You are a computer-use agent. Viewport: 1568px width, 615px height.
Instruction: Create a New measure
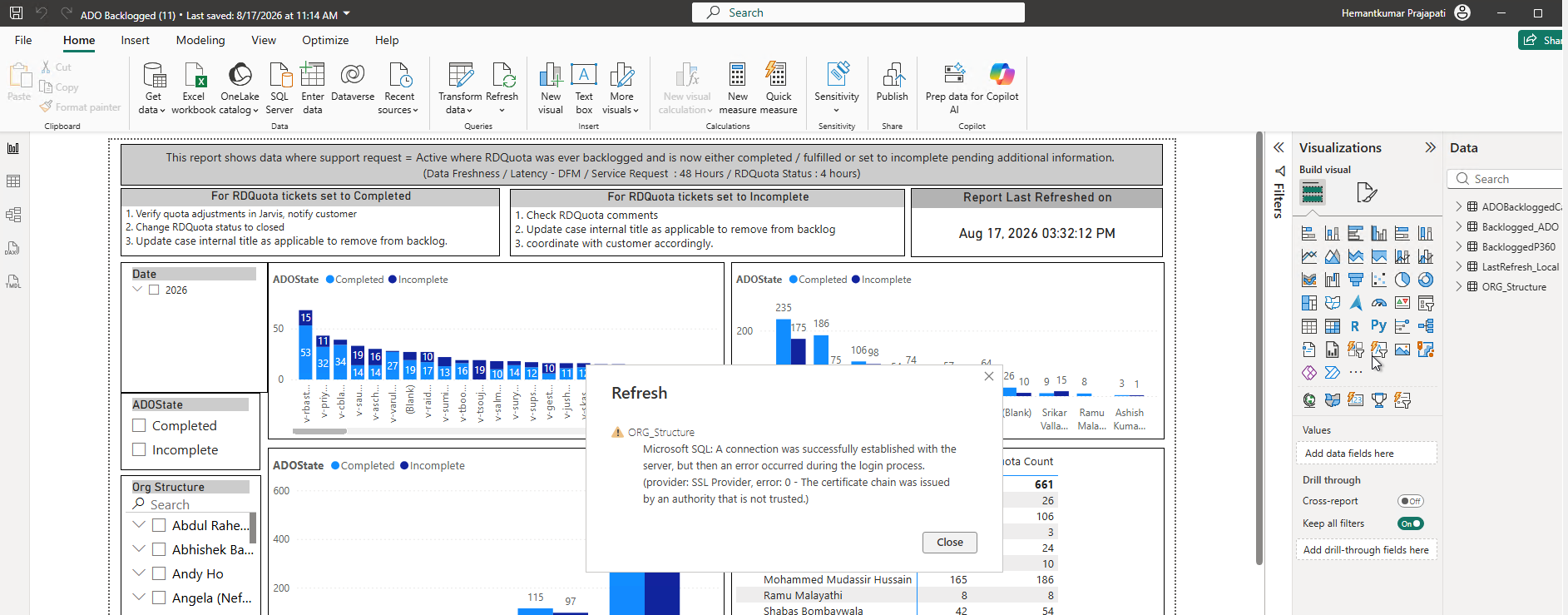tap(738, 87)
